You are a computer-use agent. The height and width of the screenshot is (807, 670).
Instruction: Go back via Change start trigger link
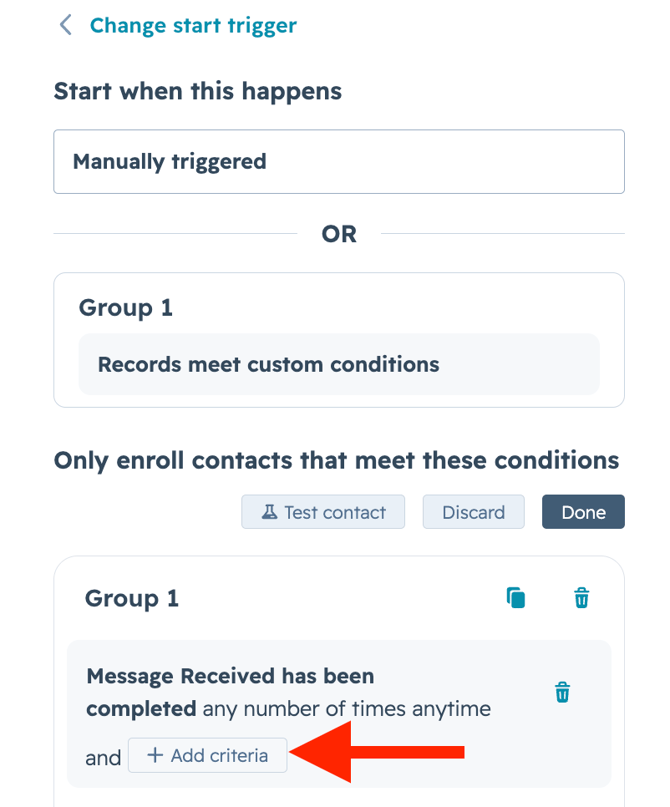(193, 26)
